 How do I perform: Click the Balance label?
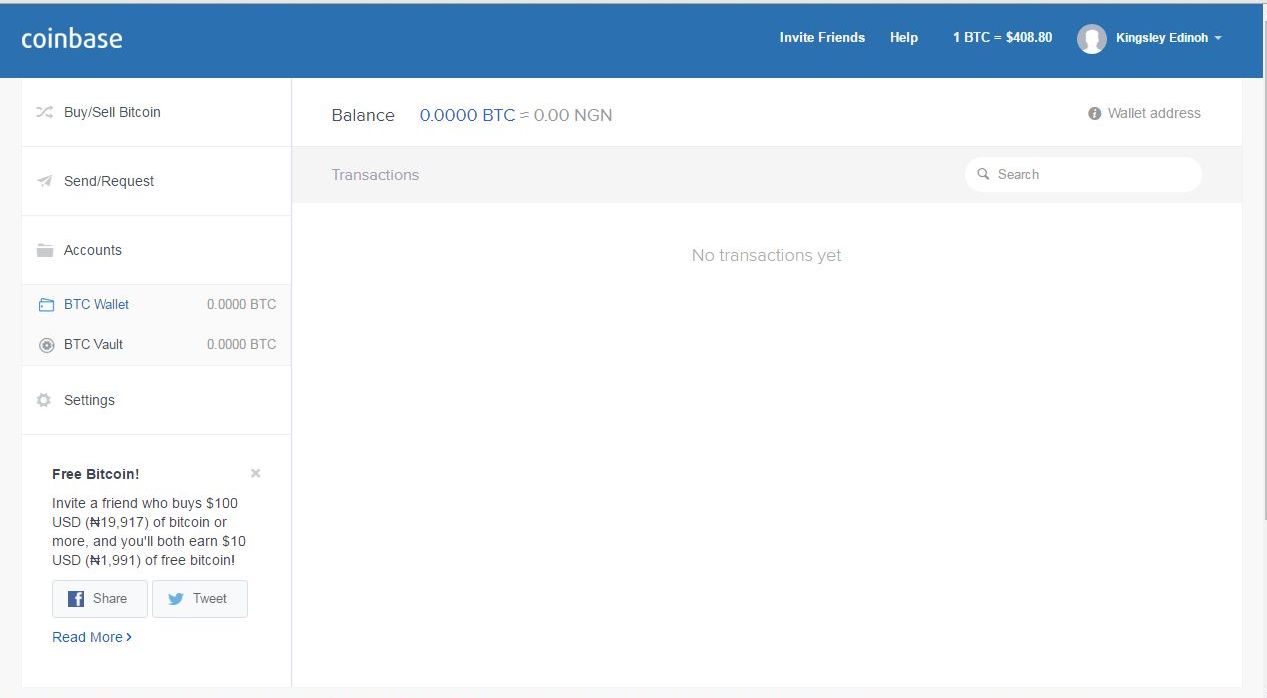pos(363,115)
